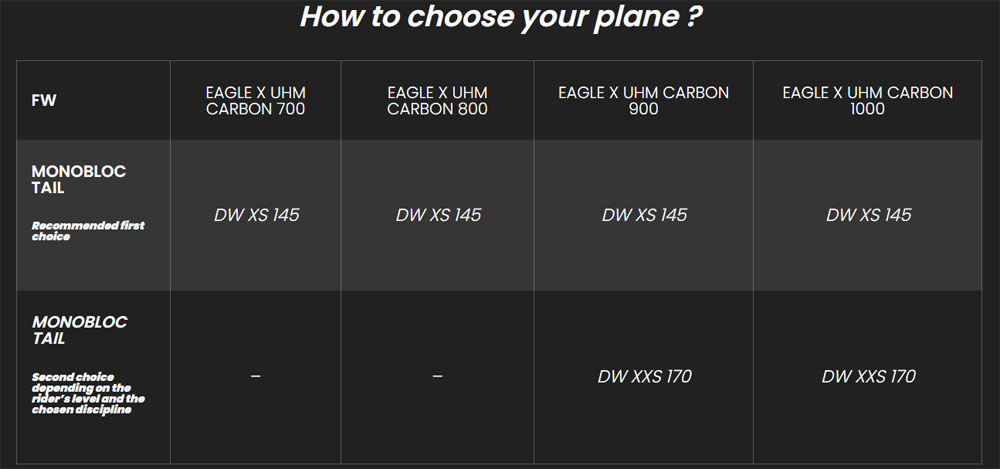Click the EAGLE X UHM CARBON 700 header
Viewport: 1000px width, 469px height.
tap(256, 101)
